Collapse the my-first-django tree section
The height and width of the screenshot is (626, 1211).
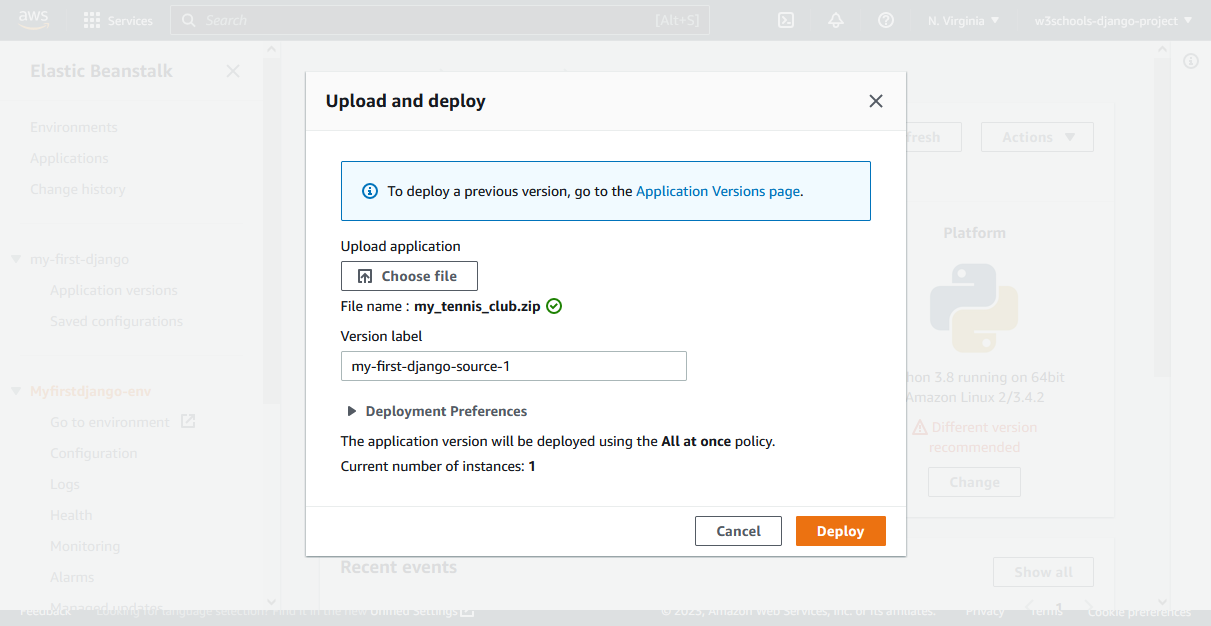(x=16, y=259)
